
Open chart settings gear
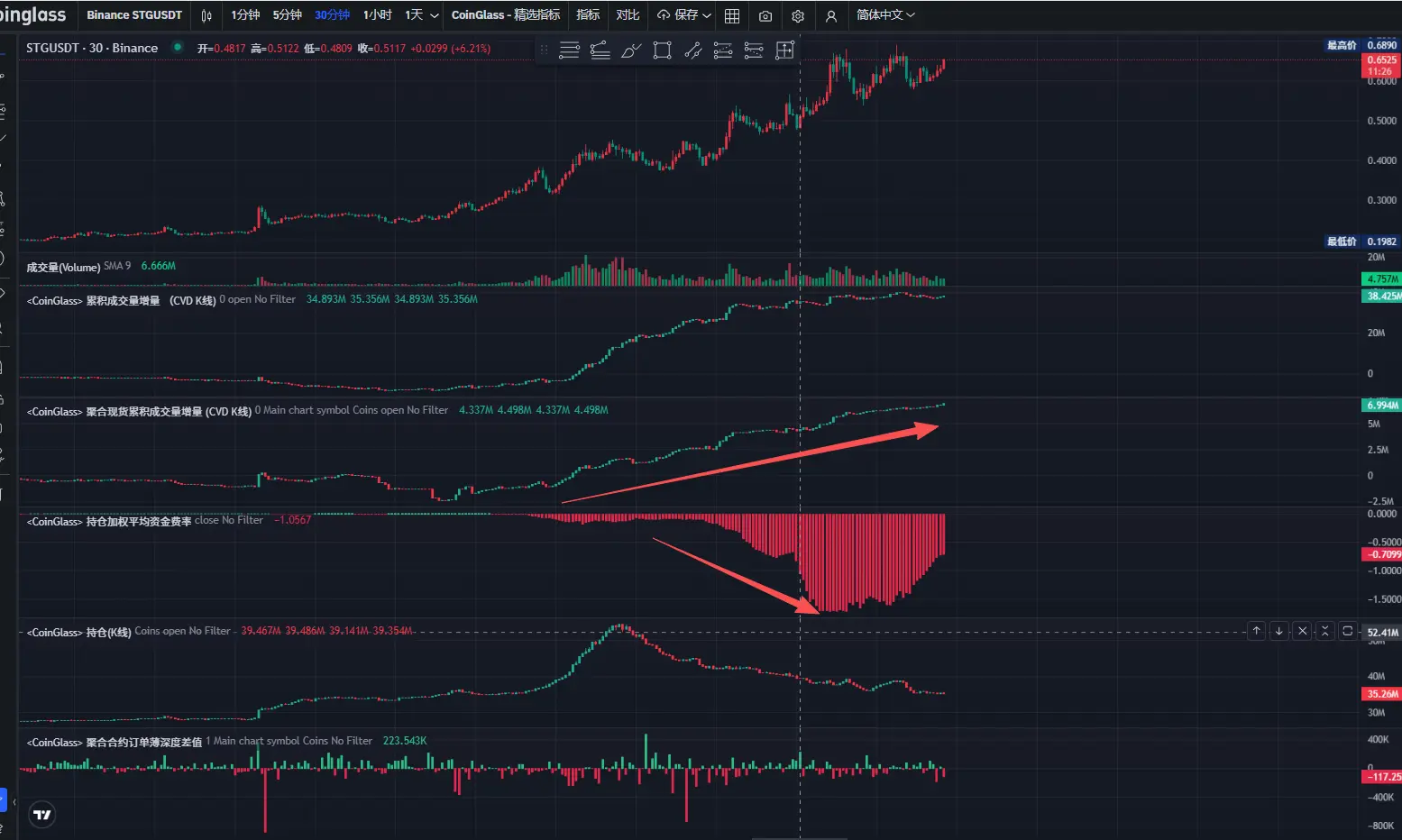(798, 15)
